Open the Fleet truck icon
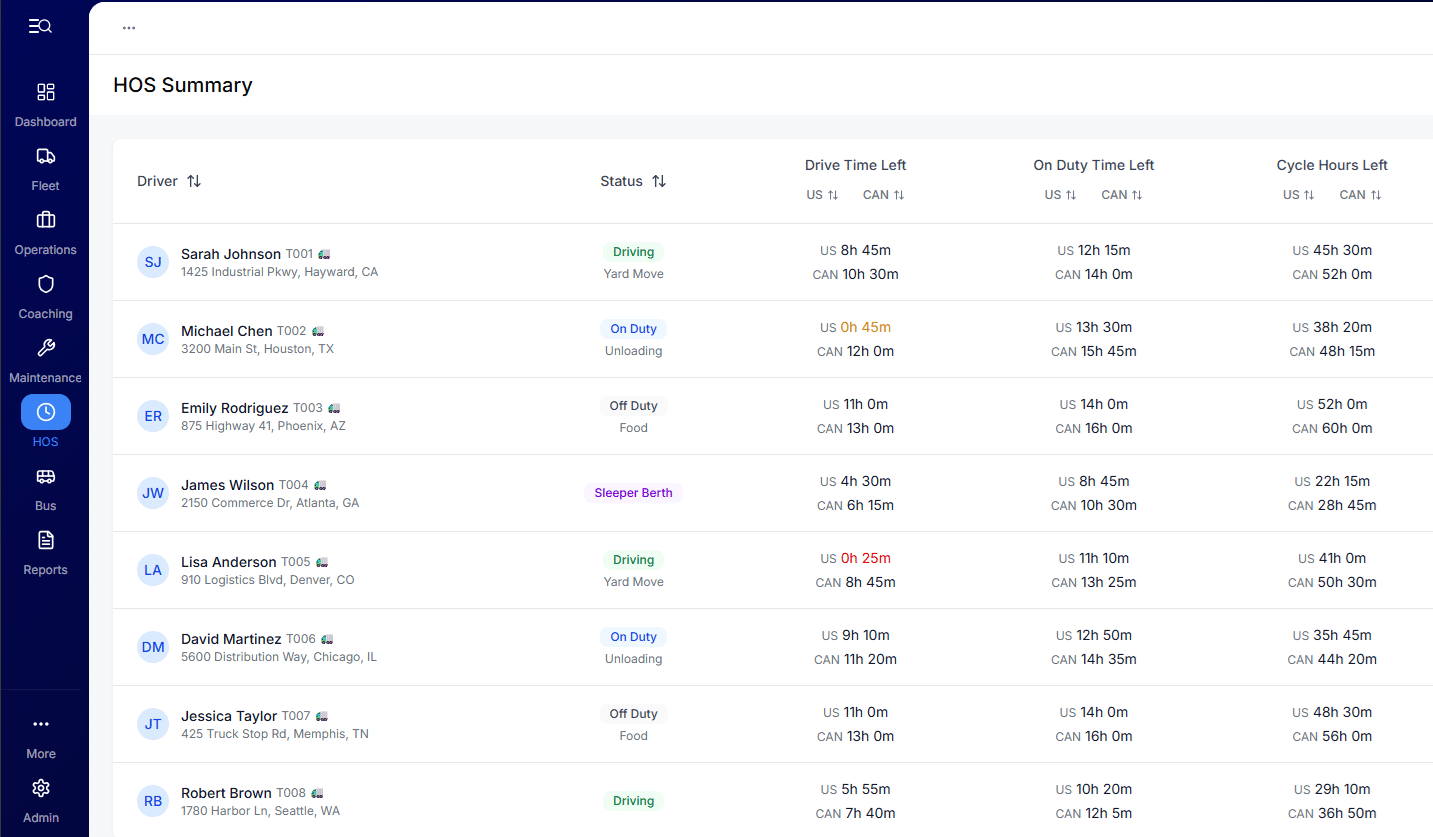Viewport: 1433px width, 837px height. [45, 156]
